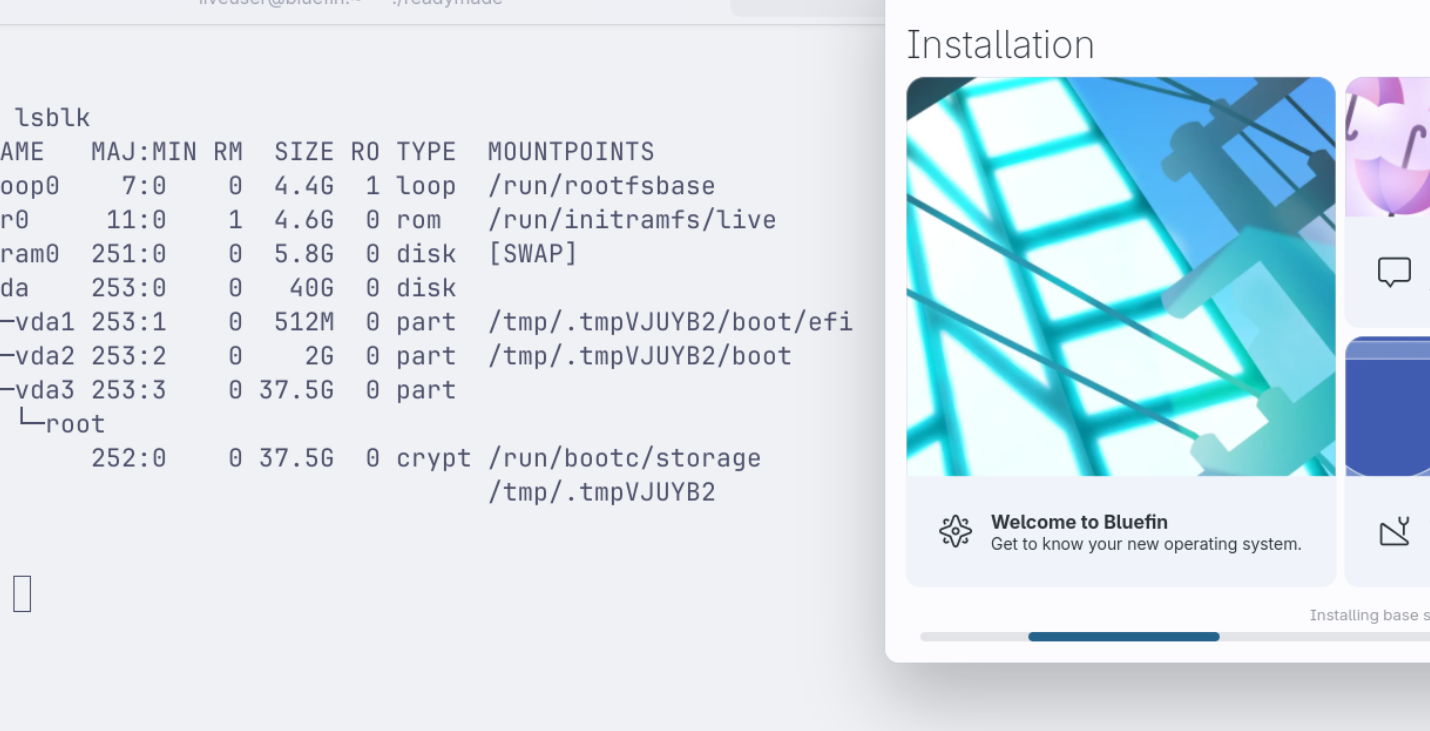Viewport: 1430px width, 731px height.
Task: Click the crossed-out plant icon
Action: click(x=1394, y=531)
